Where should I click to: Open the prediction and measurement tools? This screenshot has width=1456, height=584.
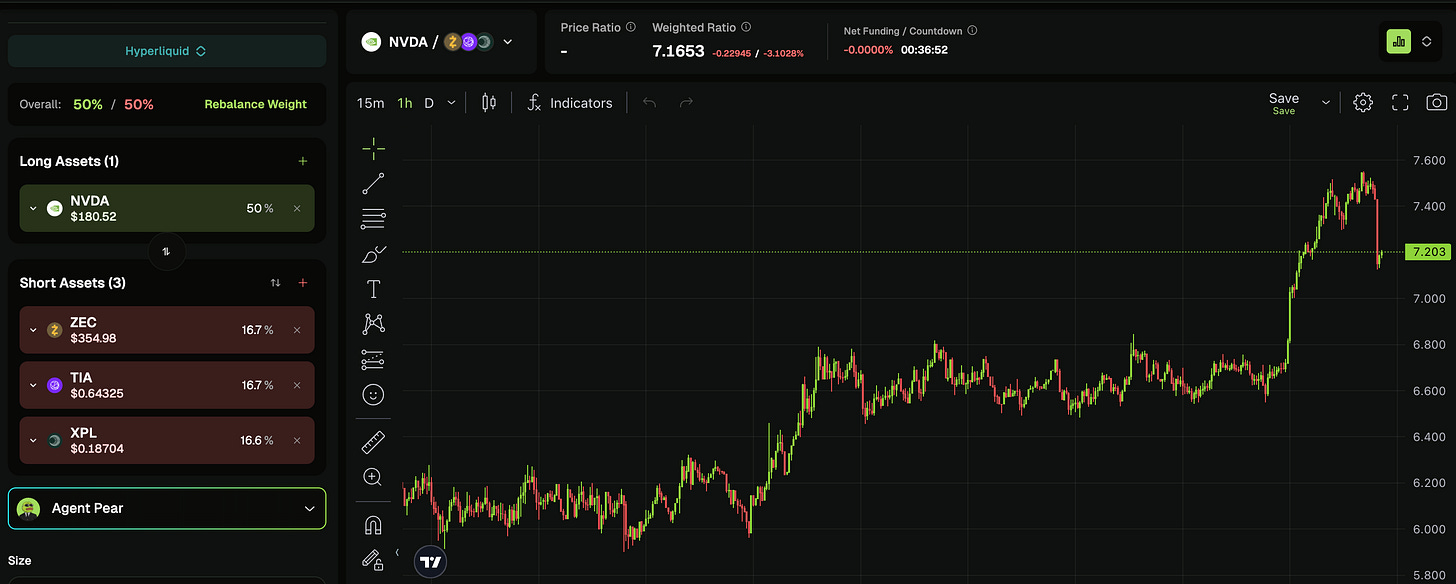pos(373,359)
